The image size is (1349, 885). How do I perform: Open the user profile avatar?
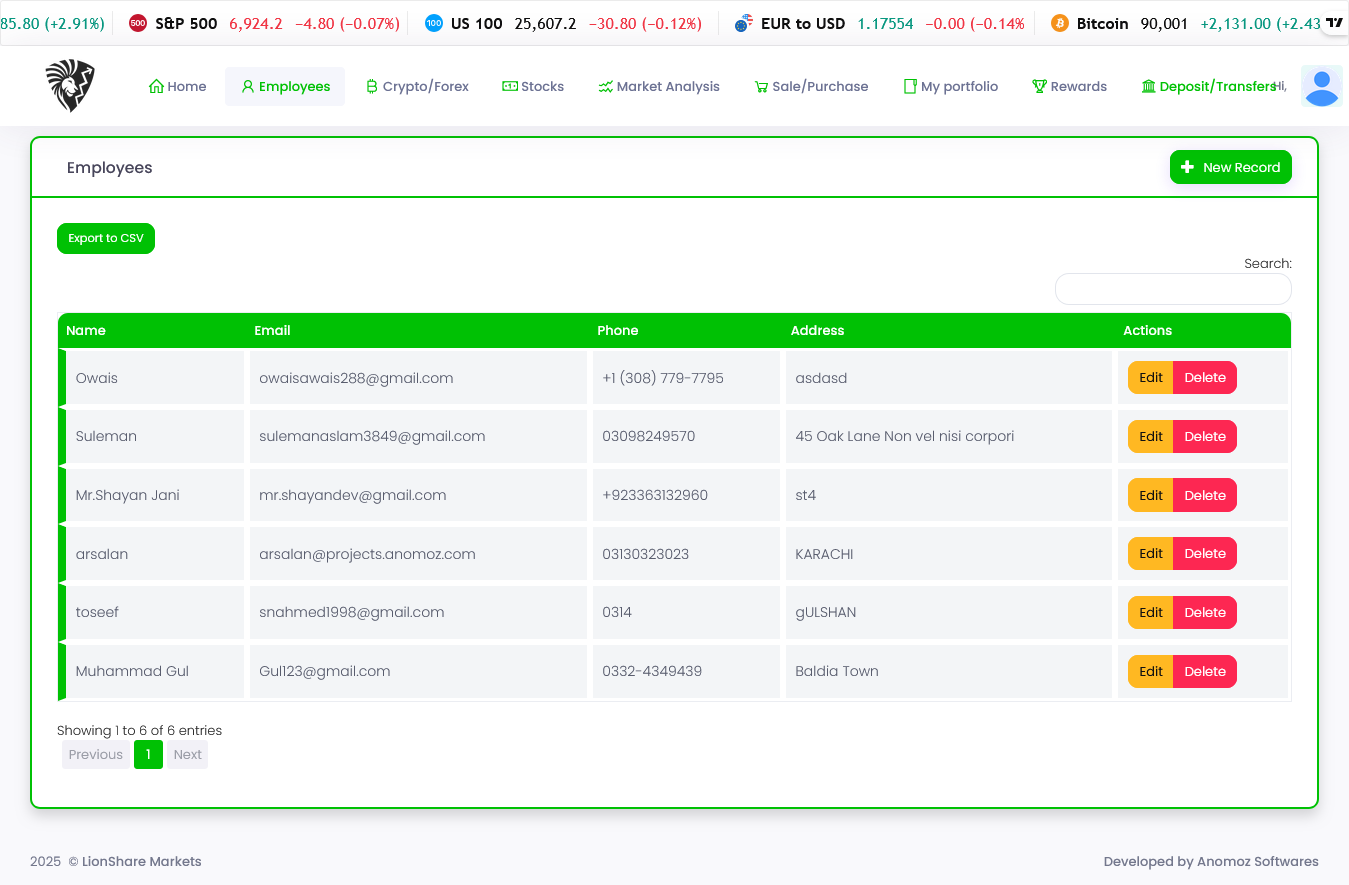[1321, 87]
